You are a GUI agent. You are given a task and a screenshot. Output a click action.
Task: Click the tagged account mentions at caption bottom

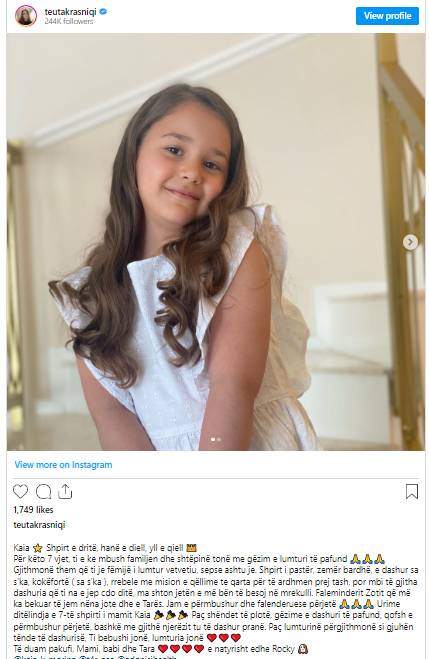(95, 657)
